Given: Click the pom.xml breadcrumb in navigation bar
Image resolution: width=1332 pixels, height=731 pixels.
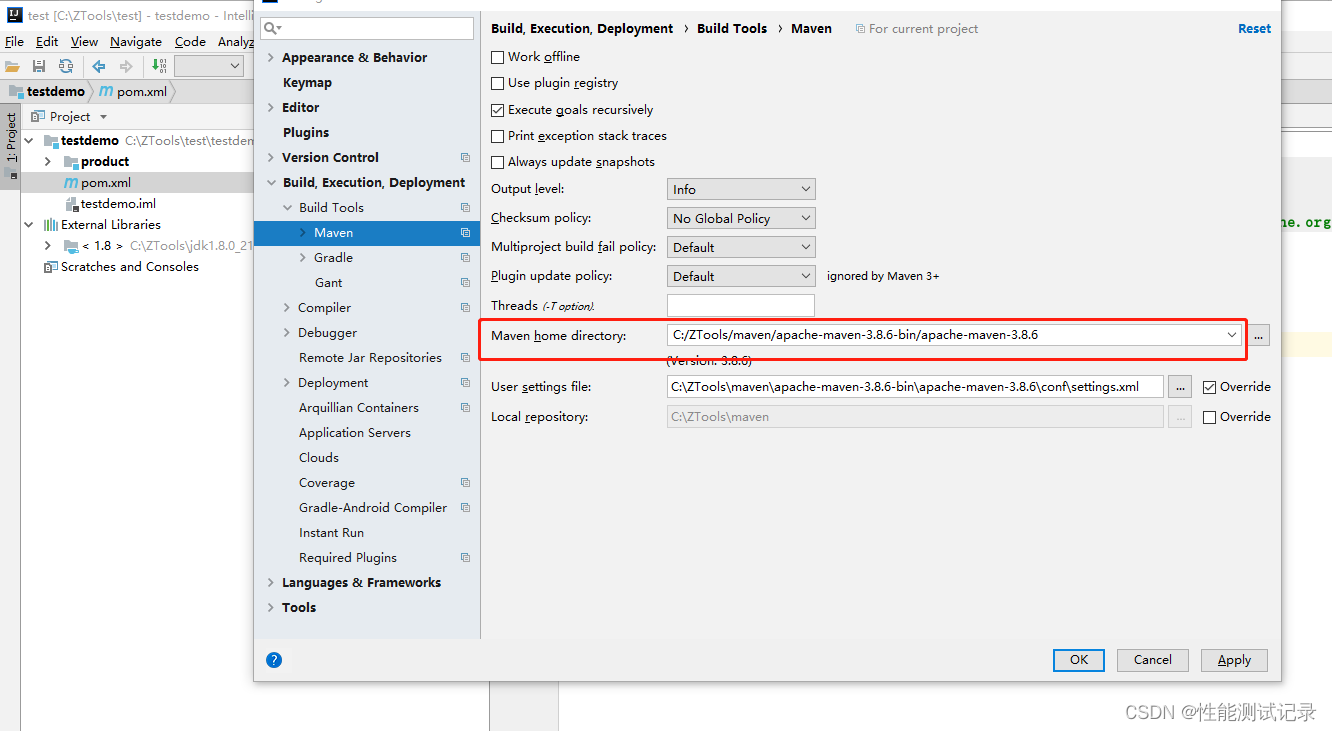Looking at the screenshot, I should pos(133,91).
